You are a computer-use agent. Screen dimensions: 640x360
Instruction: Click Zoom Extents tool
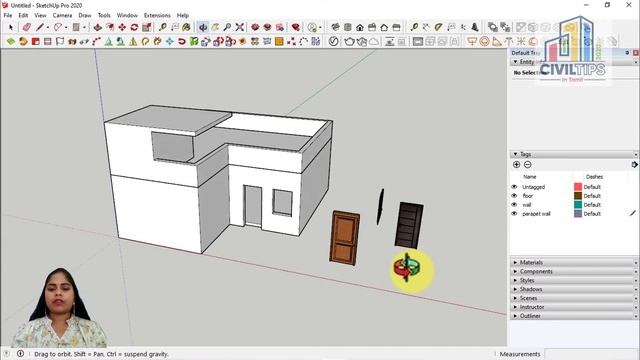pyautogui.click(x=240, y=27)
